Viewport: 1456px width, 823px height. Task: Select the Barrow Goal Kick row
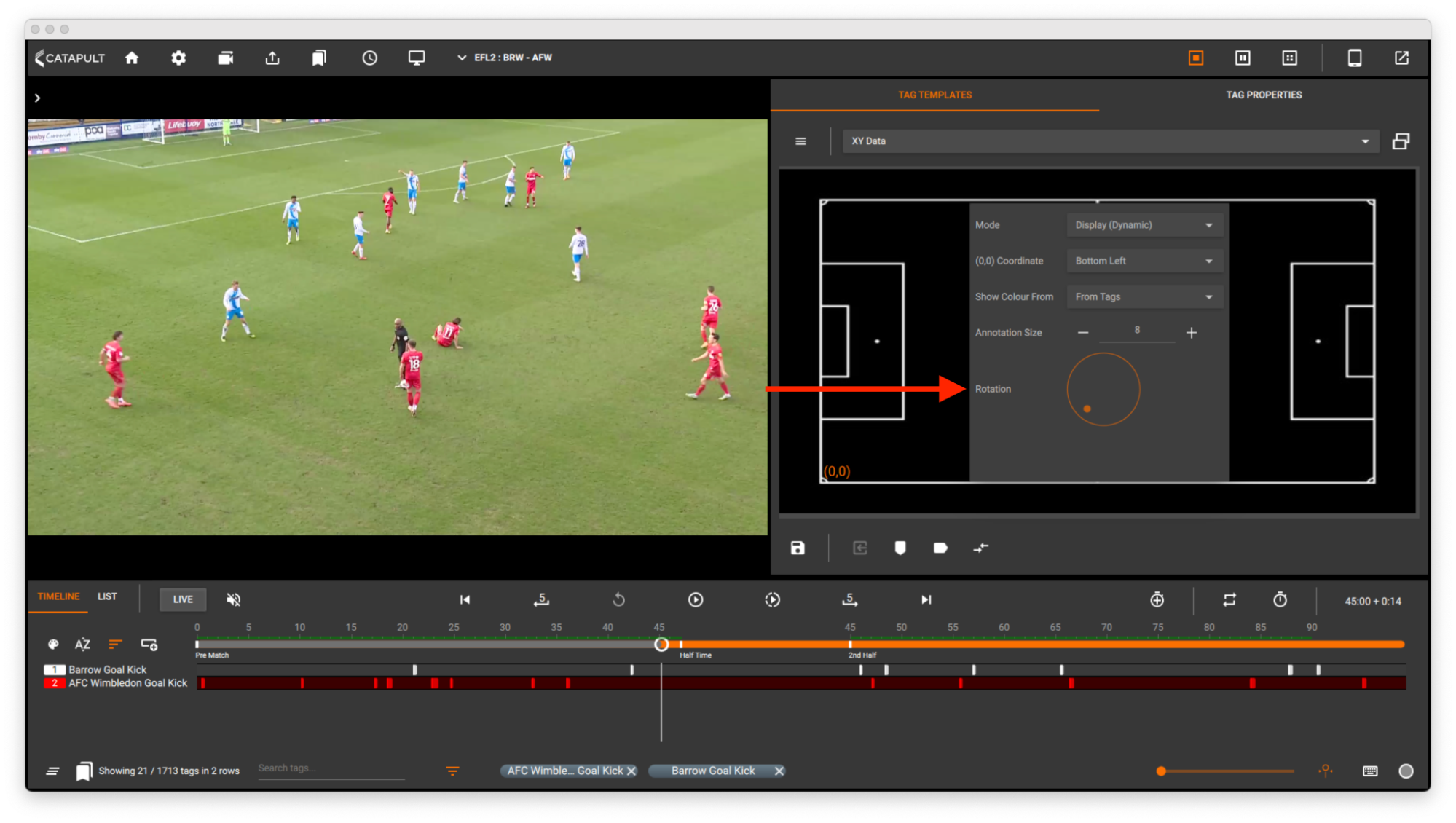point(107,669)
